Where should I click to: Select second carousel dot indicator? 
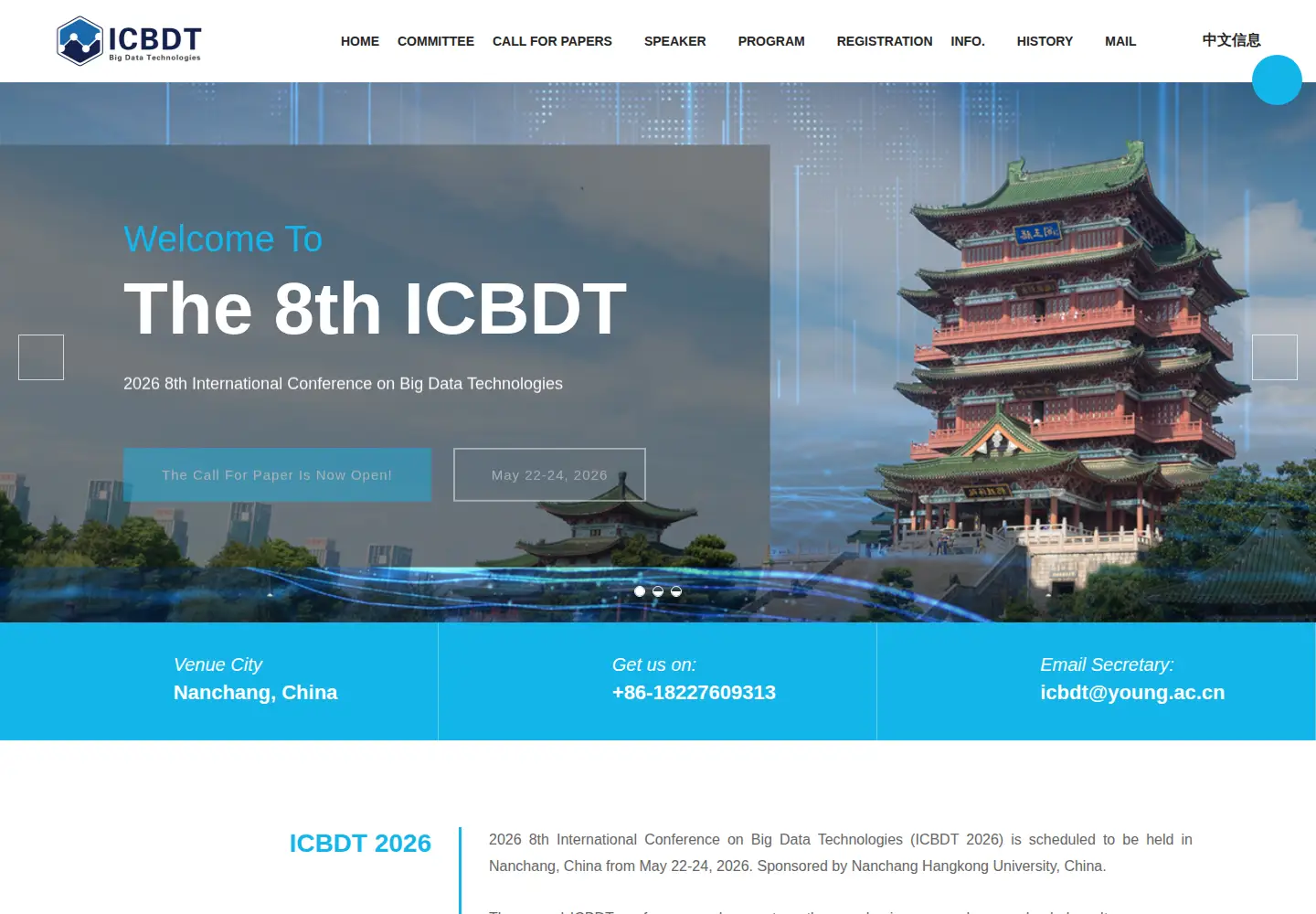[658, 591]
